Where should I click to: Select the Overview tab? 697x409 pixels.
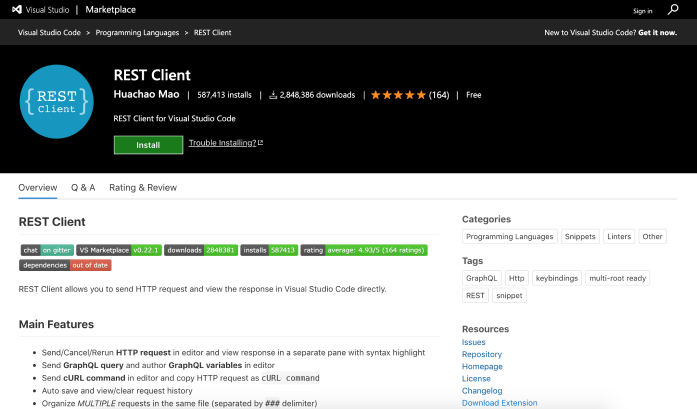pyautogui.click(x=38, y=188)
